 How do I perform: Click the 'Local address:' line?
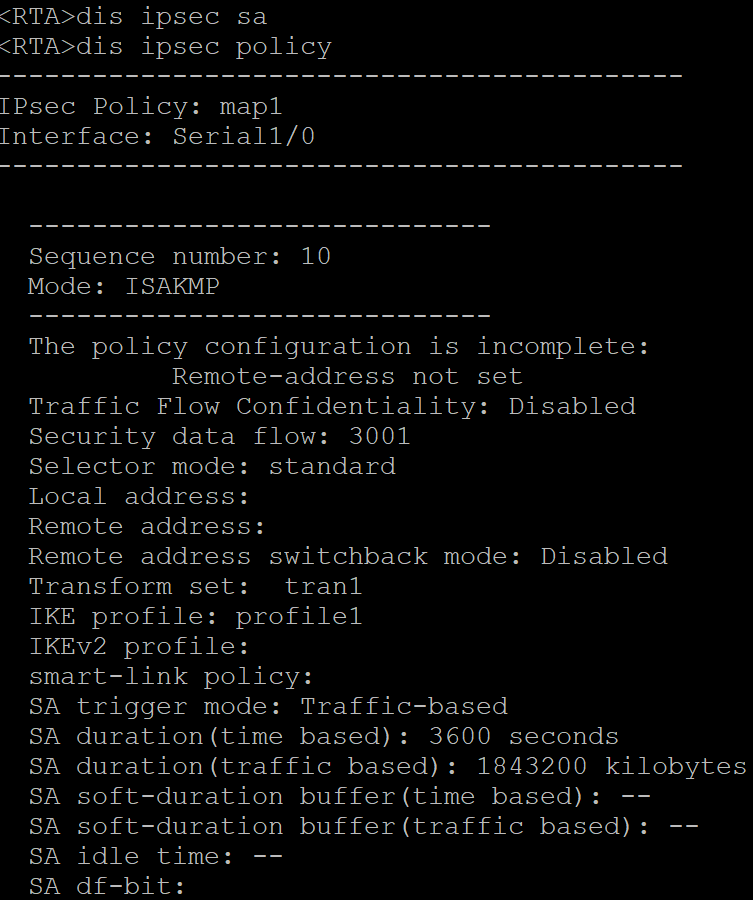pyautogui.click(x=138, y=497)
